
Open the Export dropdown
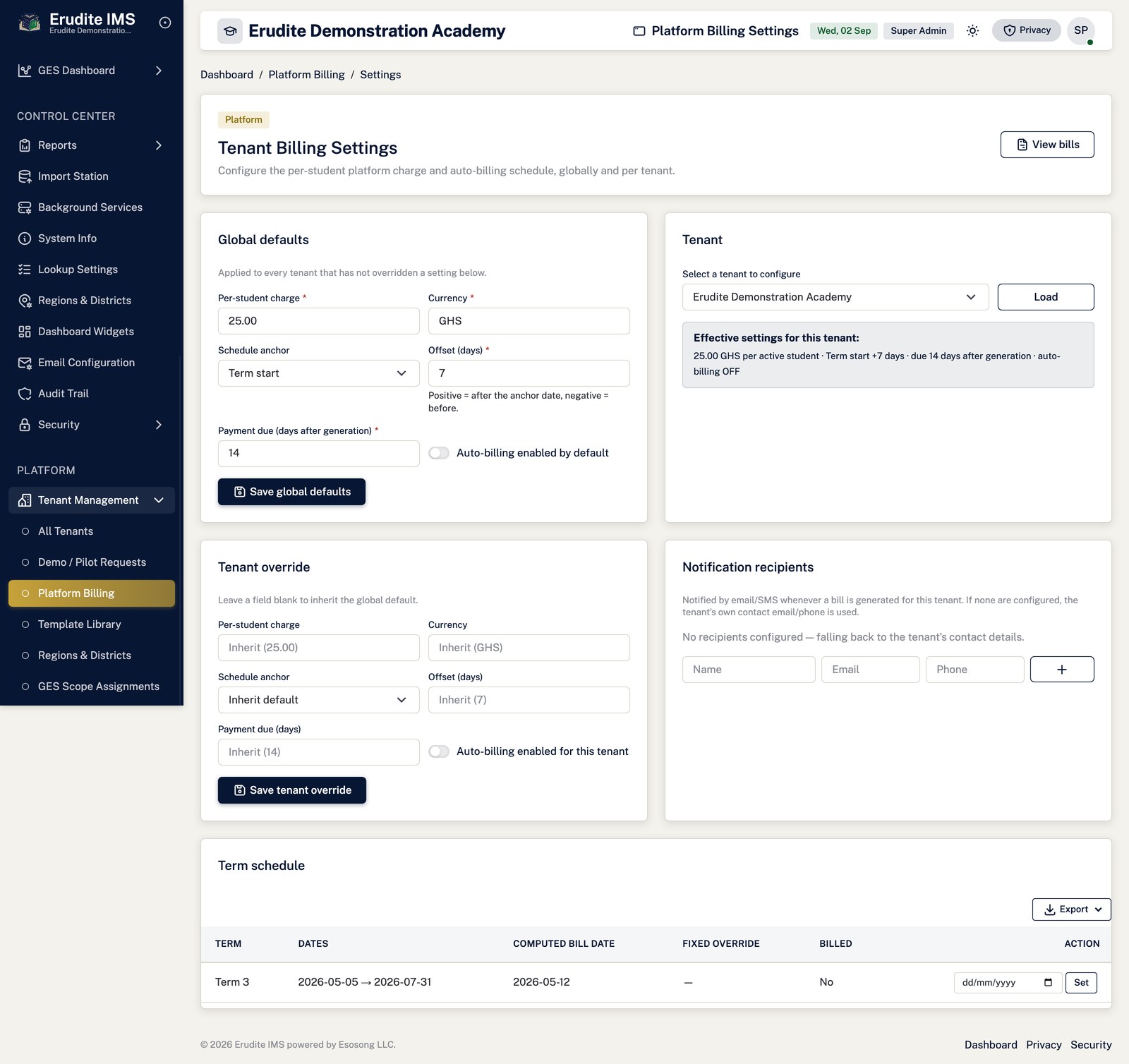point(1072,909)
